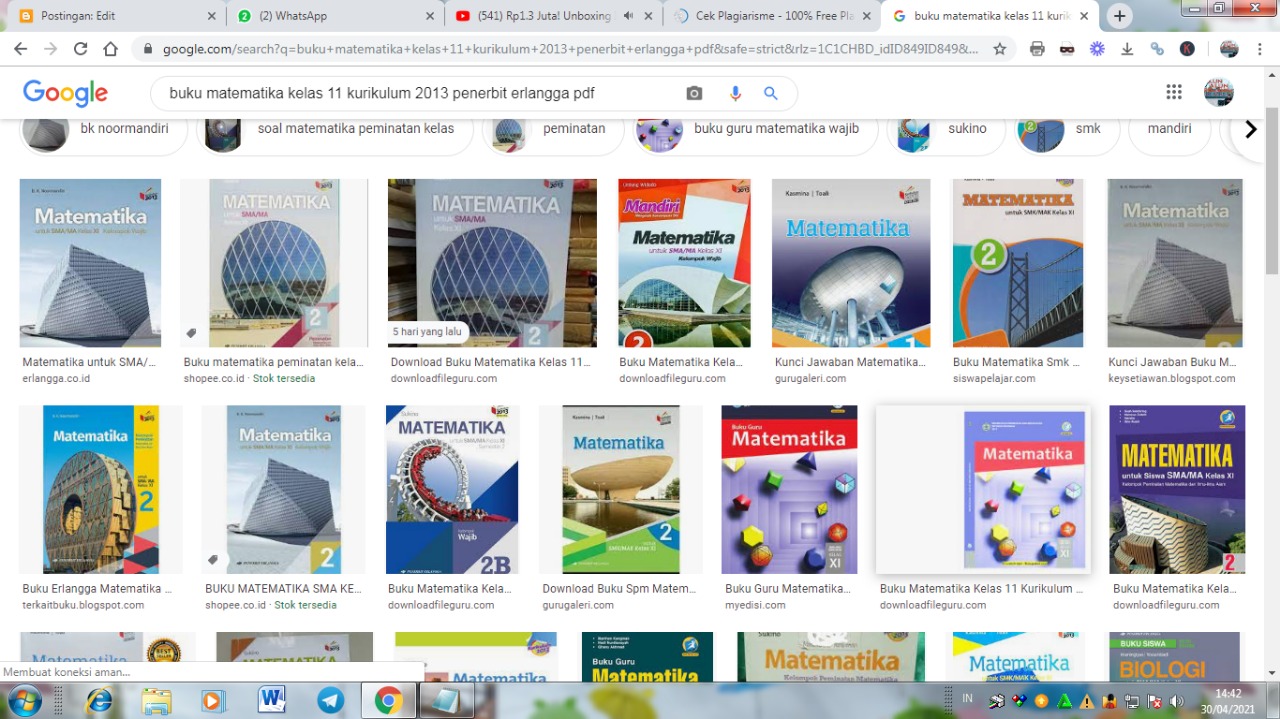
Task: Open the file explorer in taskbar
Action: [x=156, y=700]
